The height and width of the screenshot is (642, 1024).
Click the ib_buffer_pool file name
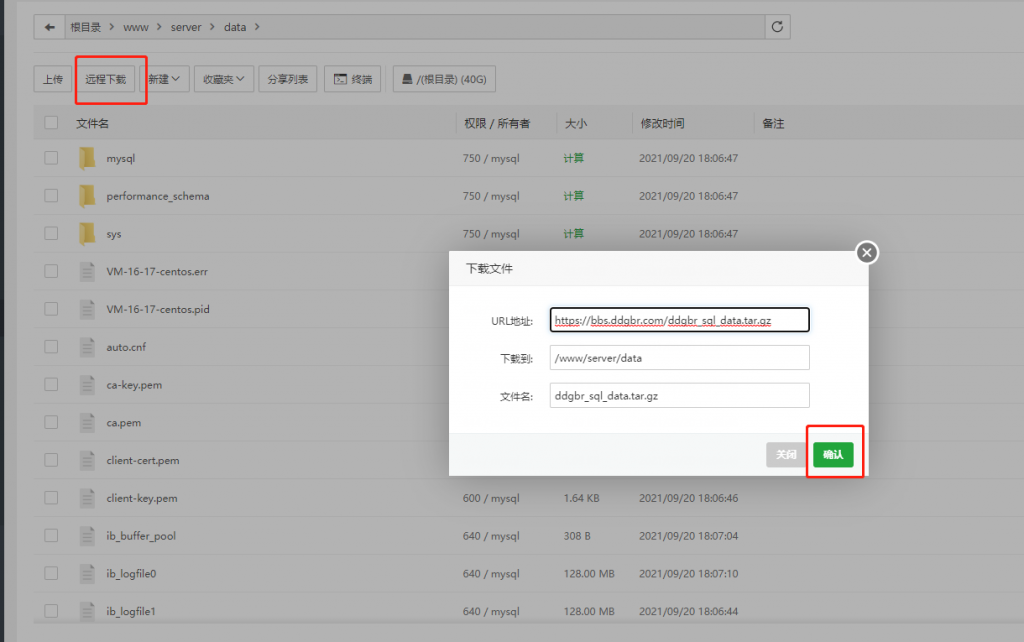pyautogui.click(x=141, y=536)
